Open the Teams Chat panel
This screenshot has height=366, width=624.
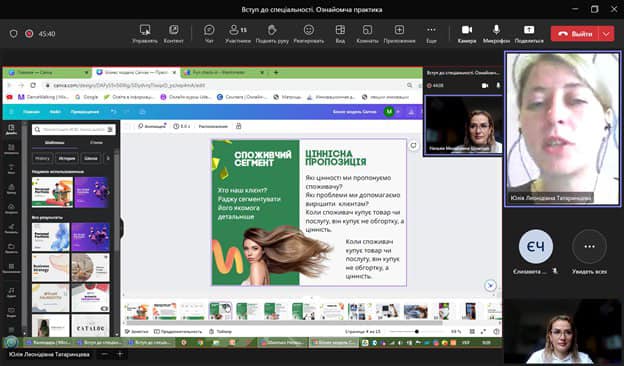[209, 34]
